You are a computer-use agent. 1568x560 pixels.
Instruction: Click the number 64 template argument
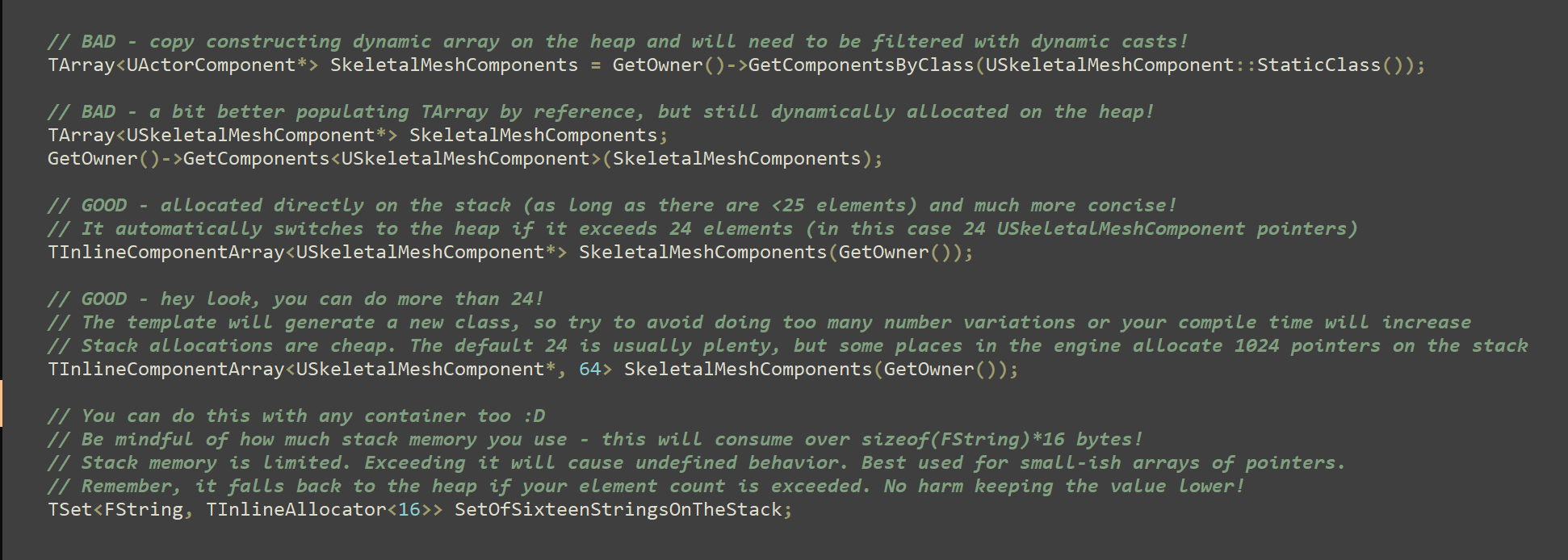(x=589, y=370)
